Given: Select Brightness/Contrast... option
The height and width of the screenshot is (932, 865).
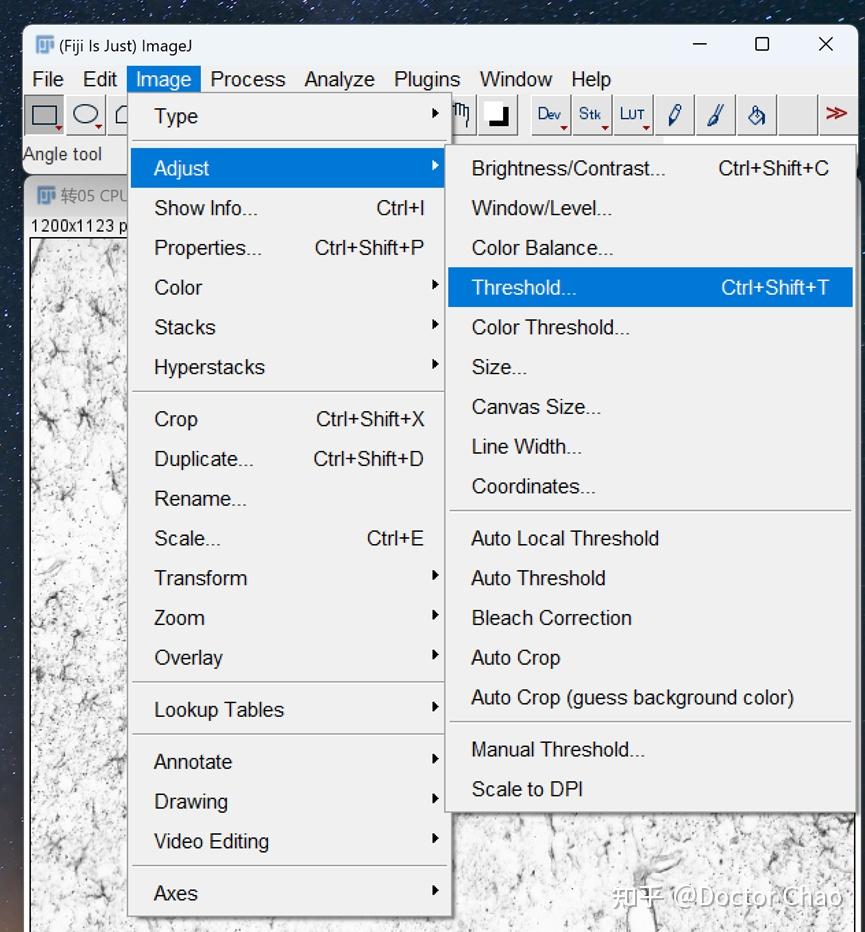Looking at the screenshot, I should coord(650,168).
